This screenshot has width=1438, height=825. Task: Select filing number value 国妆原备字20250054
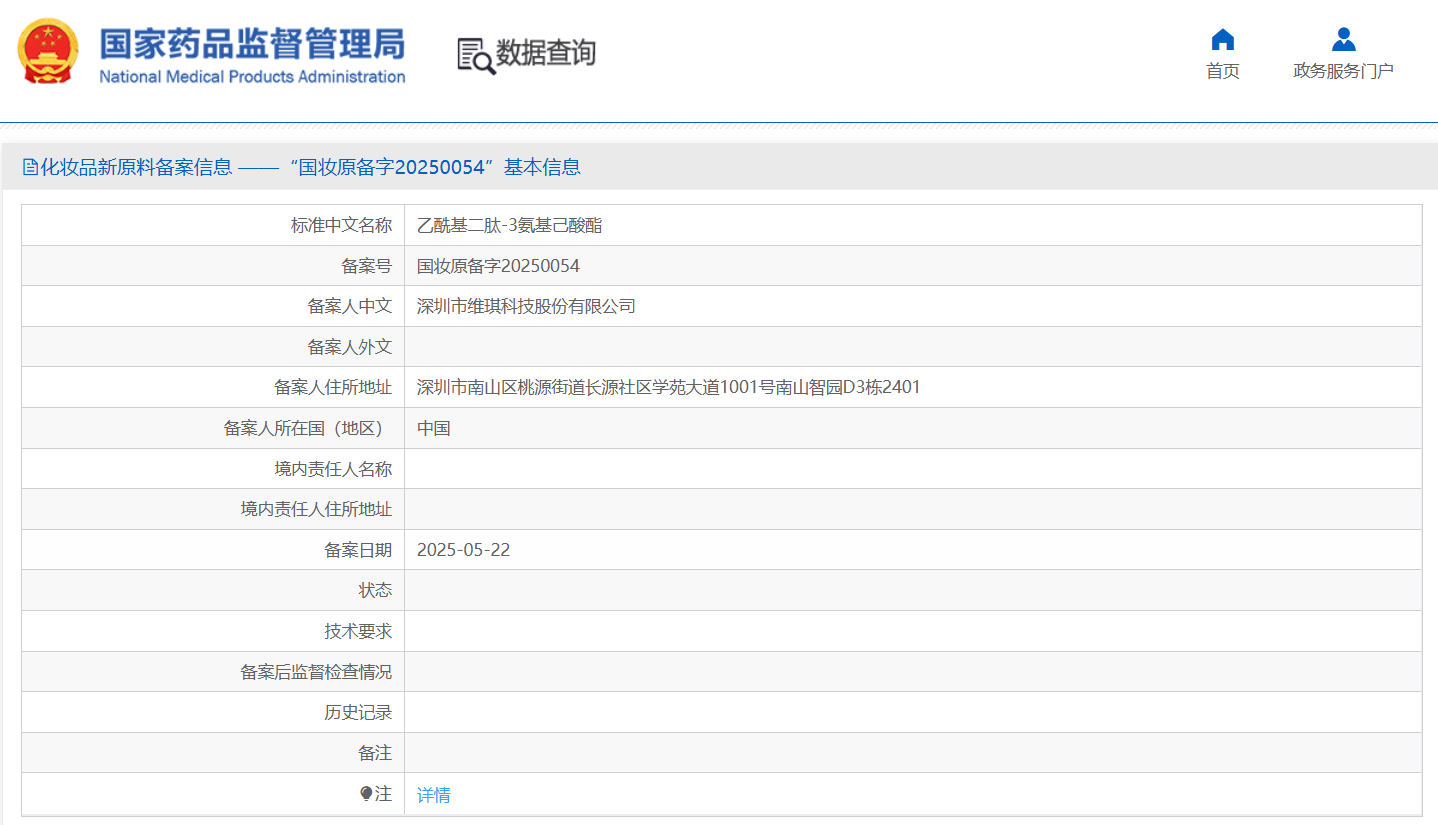[x=498, y=266]
